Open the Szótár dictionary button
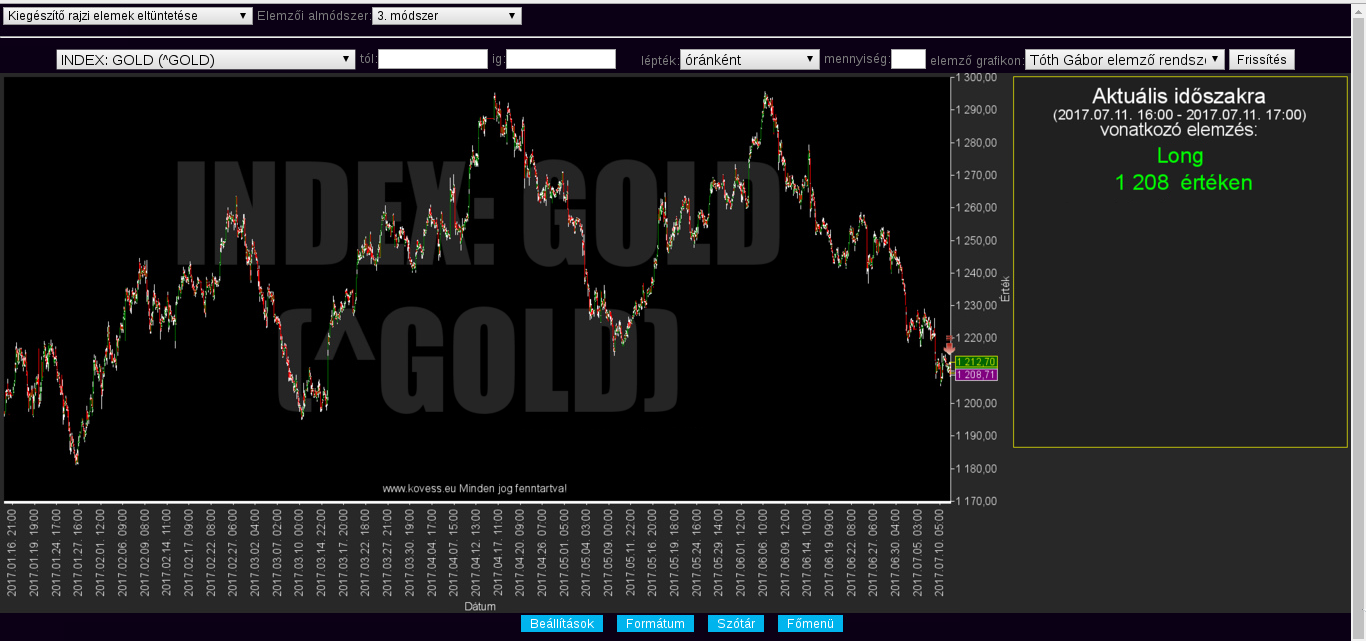The height and width of the screenshot is (641, 1367). pos(737,624)
